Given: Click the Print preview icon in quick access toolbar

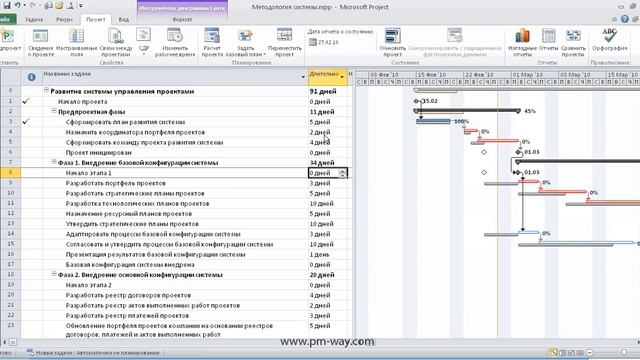Looking at the screenshot, I should pyautogui.click(x=70, y=6).
